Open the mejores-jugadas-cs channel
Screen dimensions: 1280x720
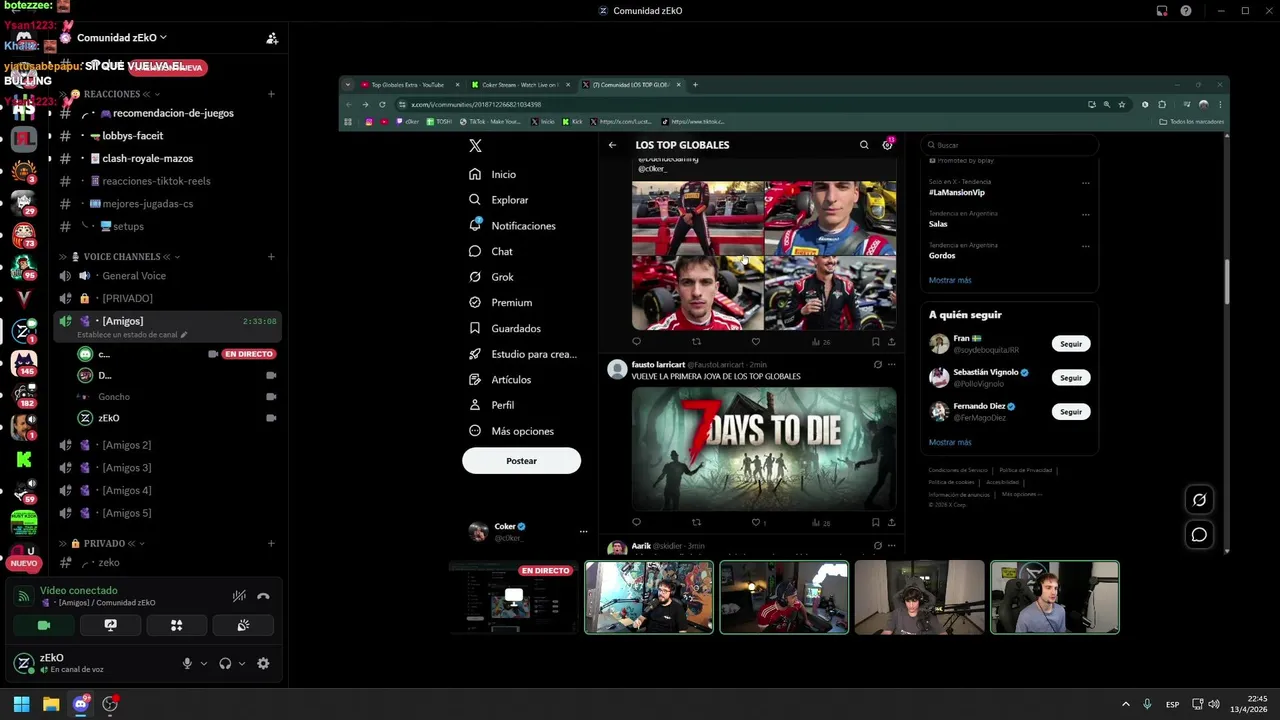point(166,204)
